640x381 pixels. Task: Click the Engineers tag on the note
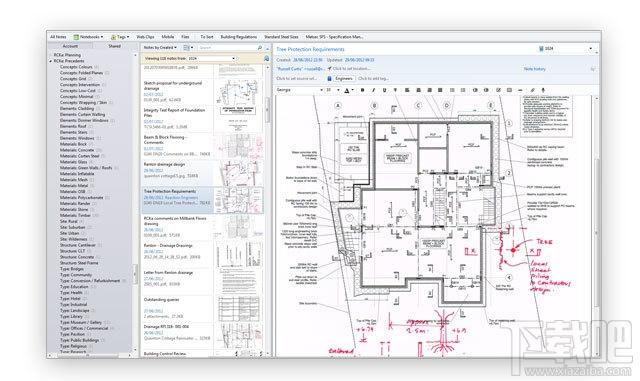pyautogui.click(x=344, y=78)
